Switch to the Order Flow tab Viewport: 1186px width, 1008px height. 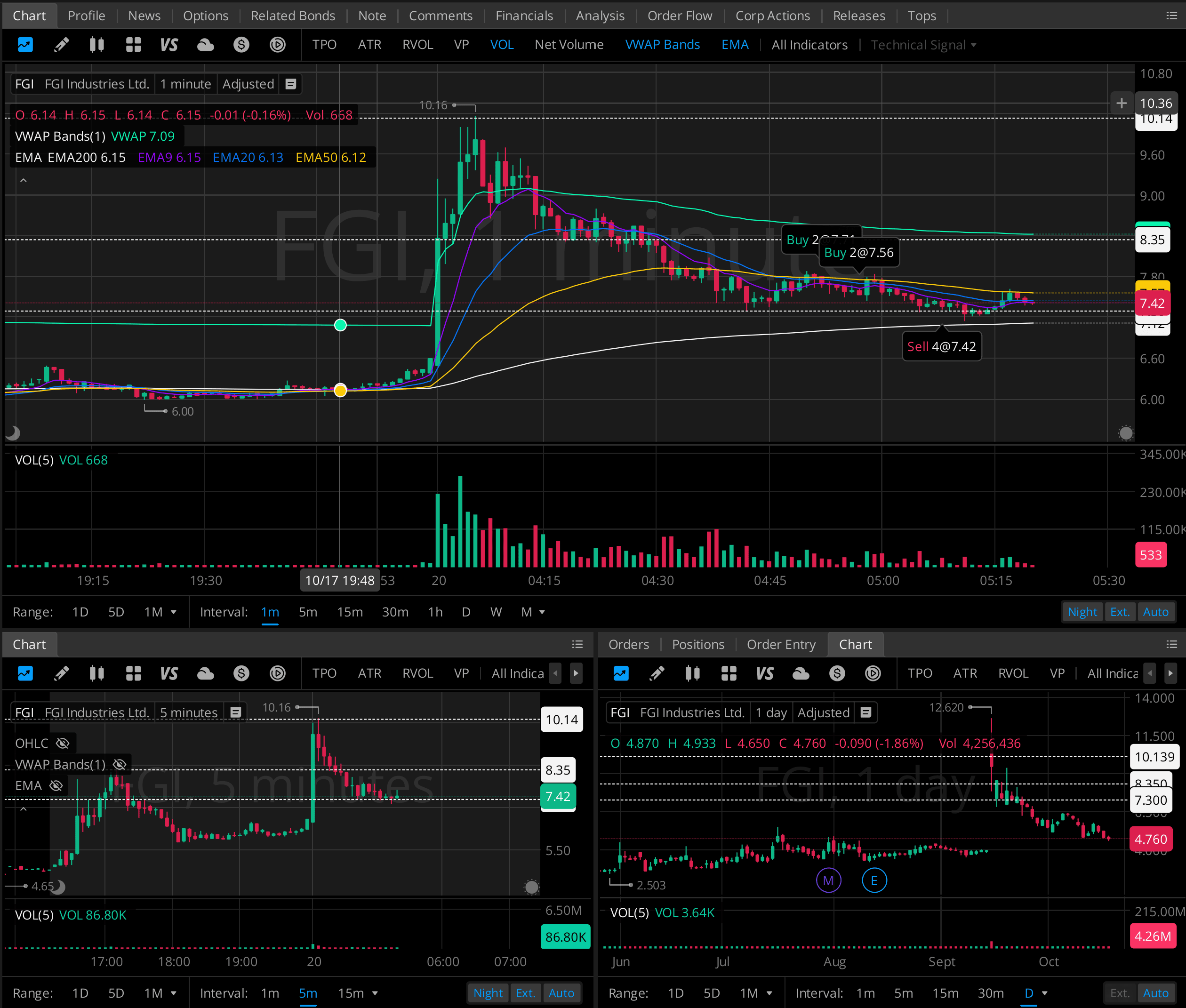click(x=679, y=16)
